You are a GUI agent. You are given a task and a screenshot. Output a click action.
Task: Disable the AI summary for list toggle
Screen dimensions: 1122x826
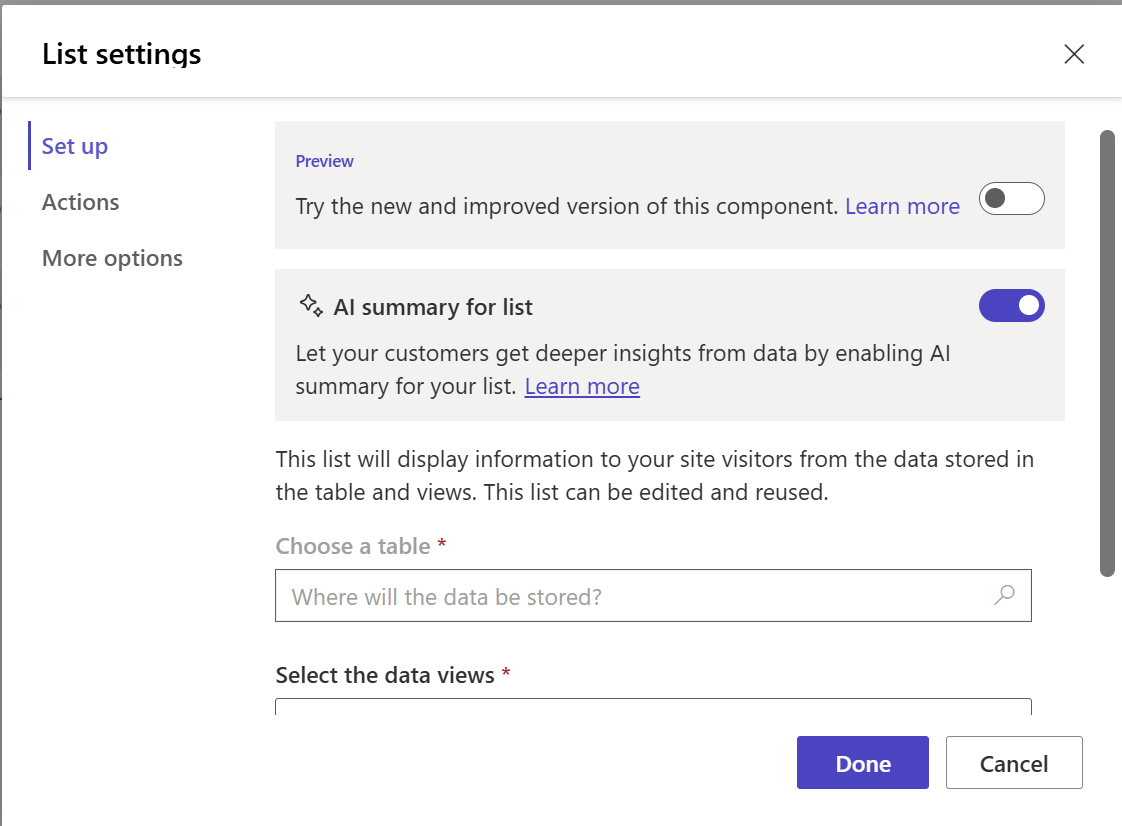click(1011, 306)
